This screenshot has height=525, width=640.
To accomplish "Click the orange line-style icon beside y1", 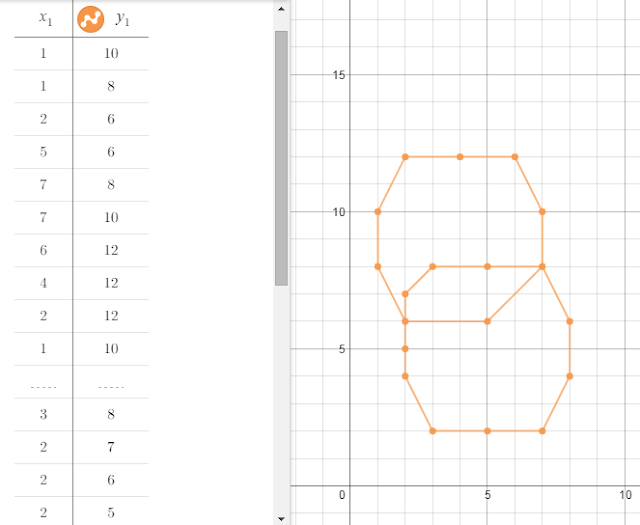I will [x=91, y=19].
